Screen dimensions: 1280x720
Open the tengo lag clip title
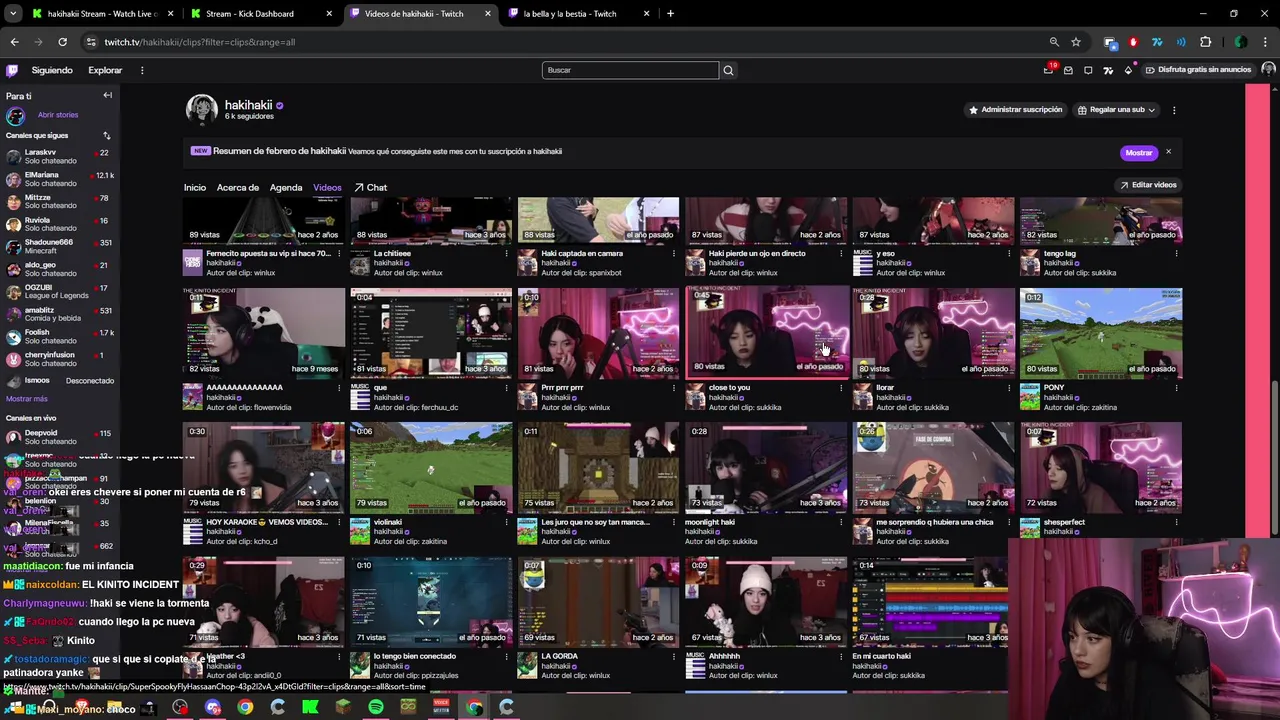[1059, 254]
